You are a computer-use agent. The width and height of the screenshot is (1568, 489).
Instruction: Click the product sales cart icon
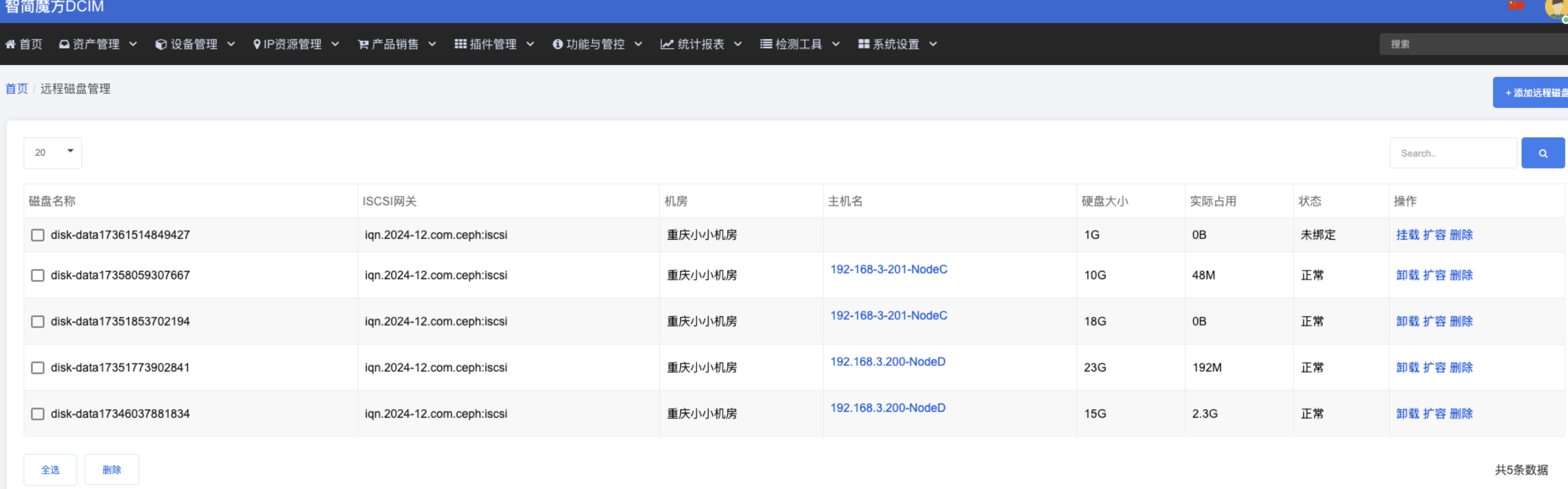point(363,44)
